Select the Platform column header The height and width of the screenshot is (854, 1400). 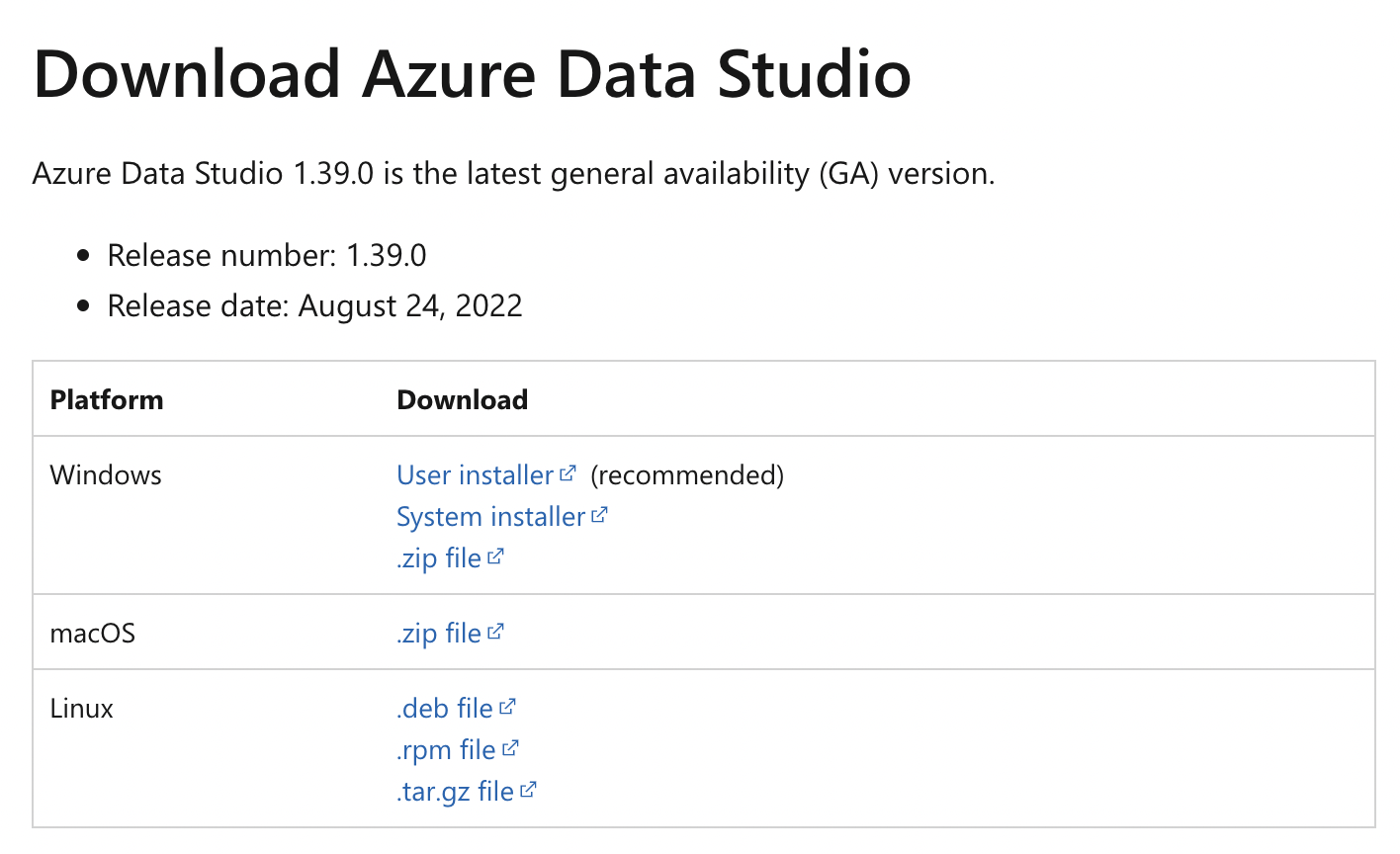click(107, 399)
